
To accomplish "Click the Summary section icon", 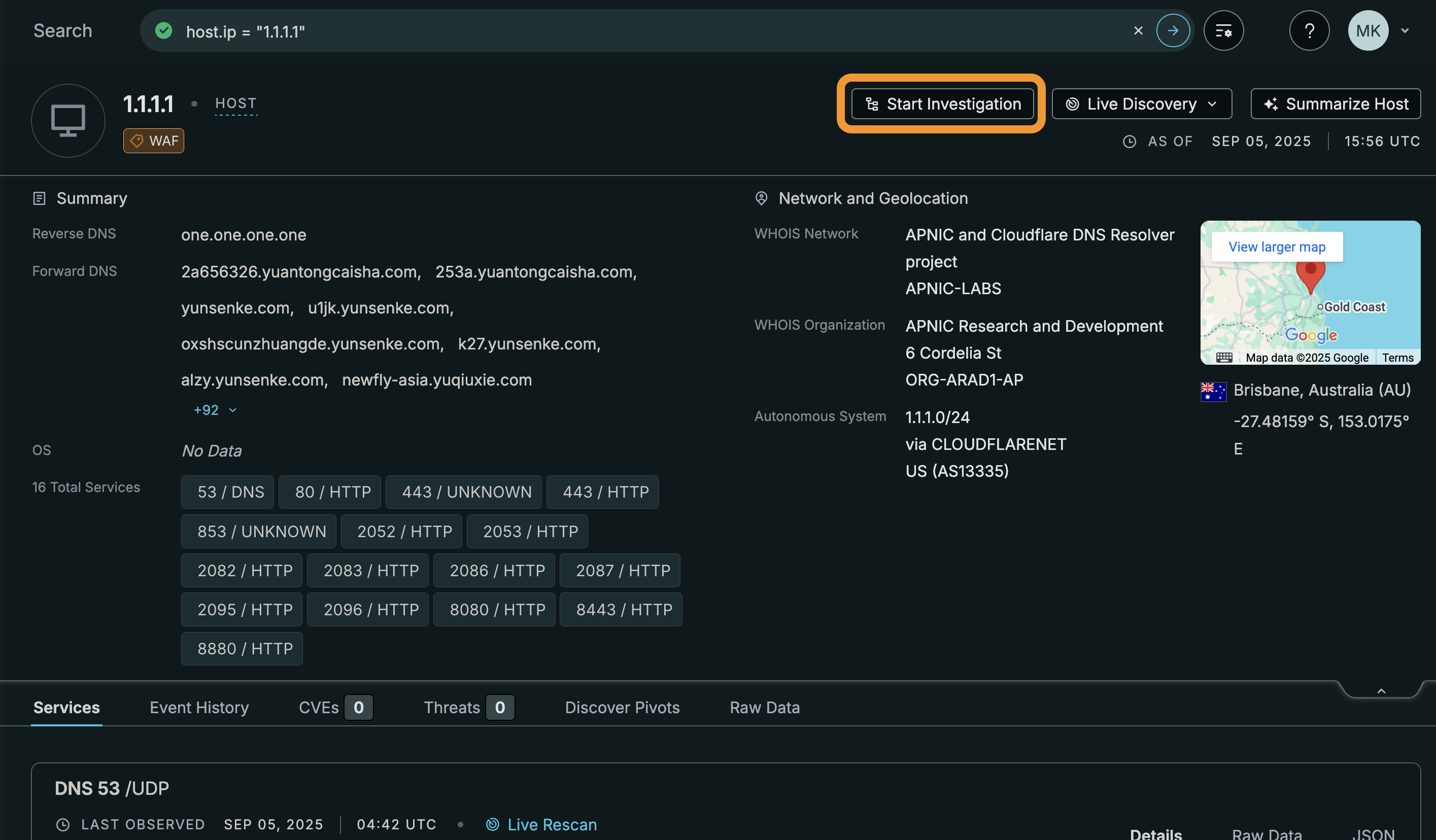I will pos(39,199).
